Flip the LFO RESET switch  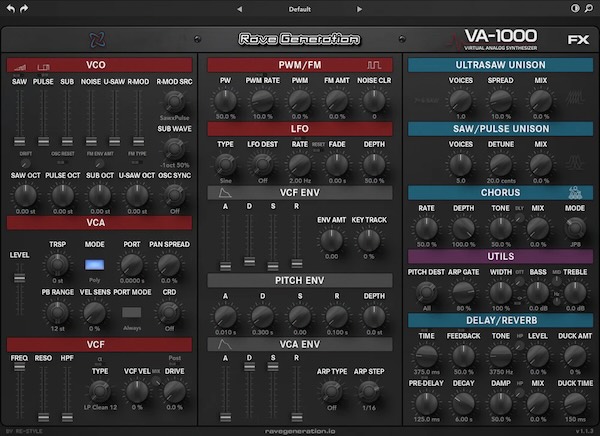[318, 150]
